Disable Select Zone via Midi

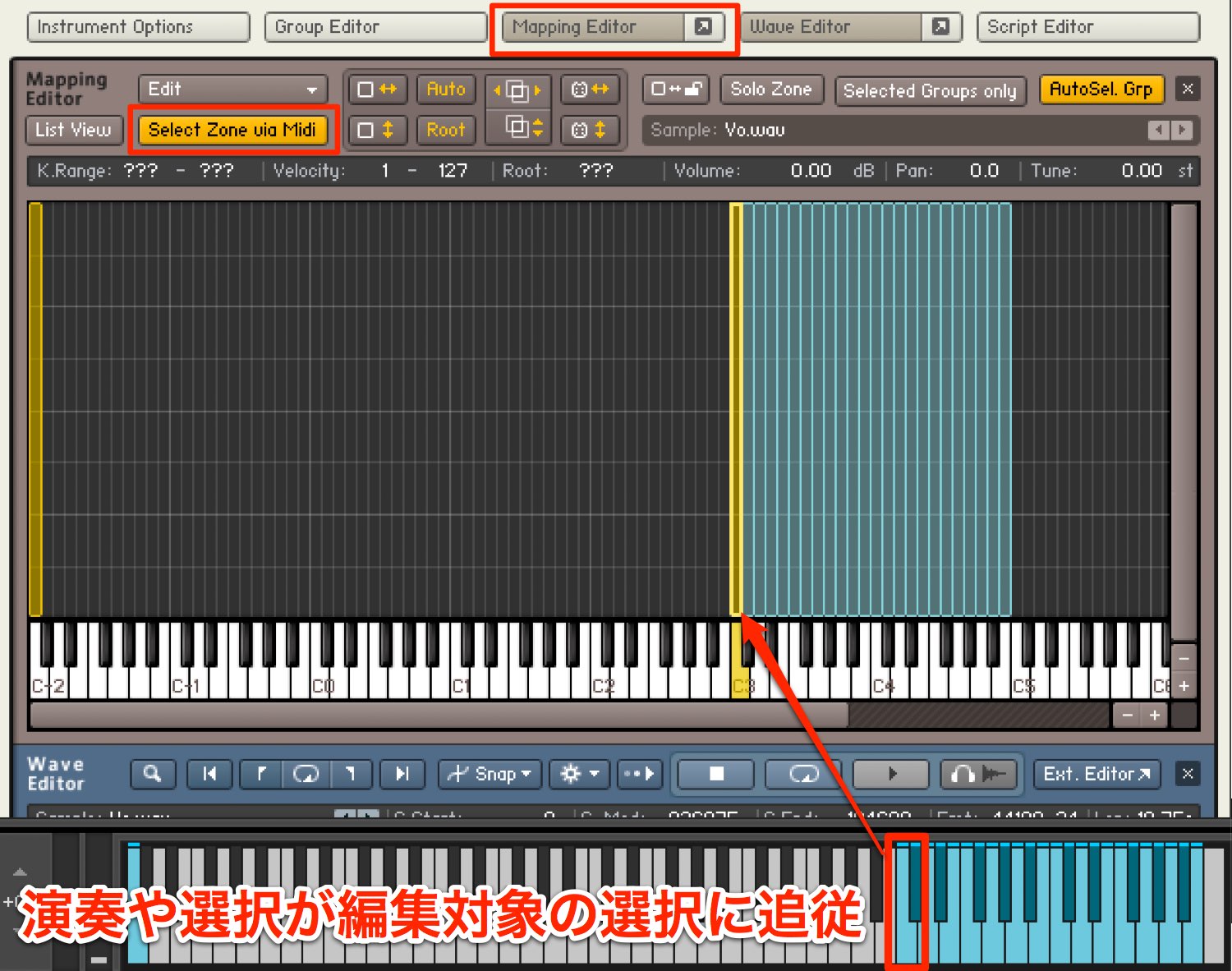[x=232, y=130]
